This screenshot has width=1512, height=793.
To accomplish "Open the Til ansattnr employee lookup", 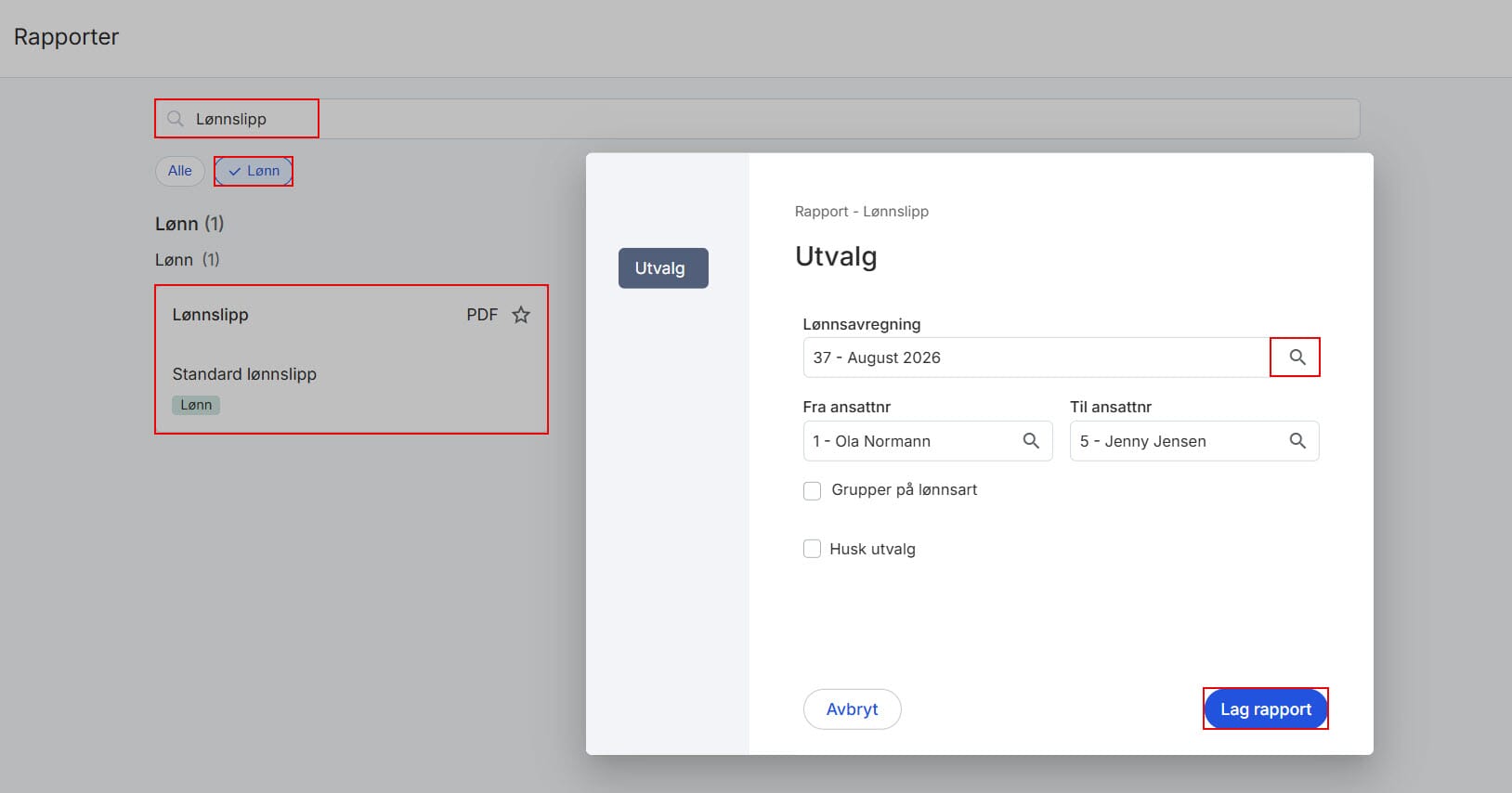I will point(1297,441).
